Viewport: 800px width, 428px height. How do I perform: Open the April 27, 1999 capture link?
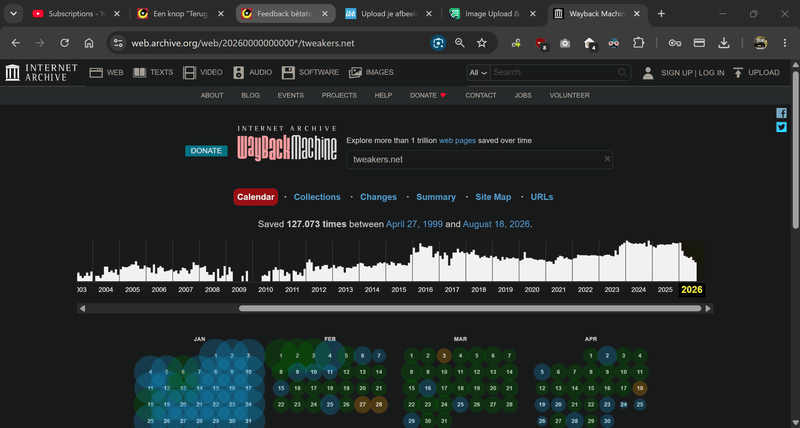click(x=414, y=224)
